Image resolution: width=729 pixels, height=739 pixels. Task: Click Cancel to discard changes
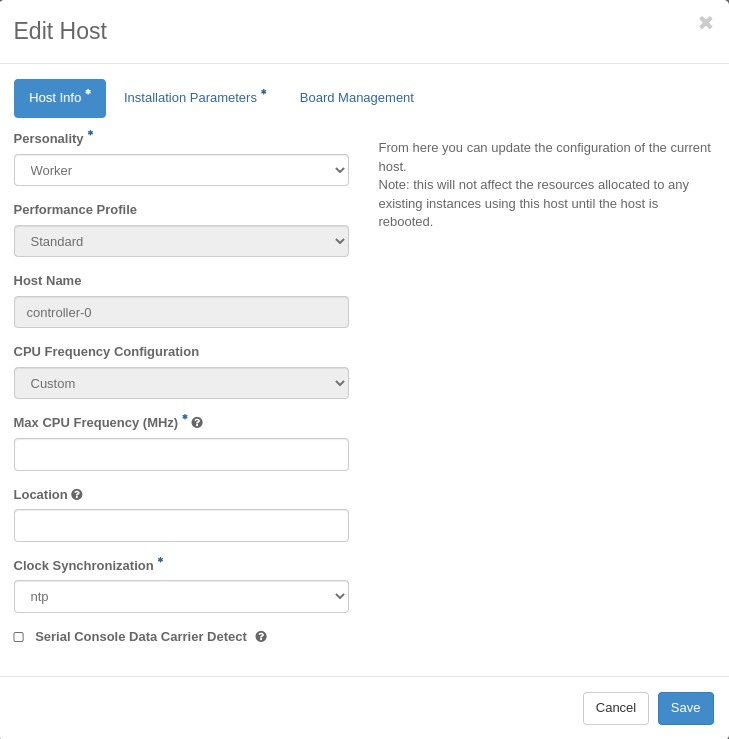(615, 708)
